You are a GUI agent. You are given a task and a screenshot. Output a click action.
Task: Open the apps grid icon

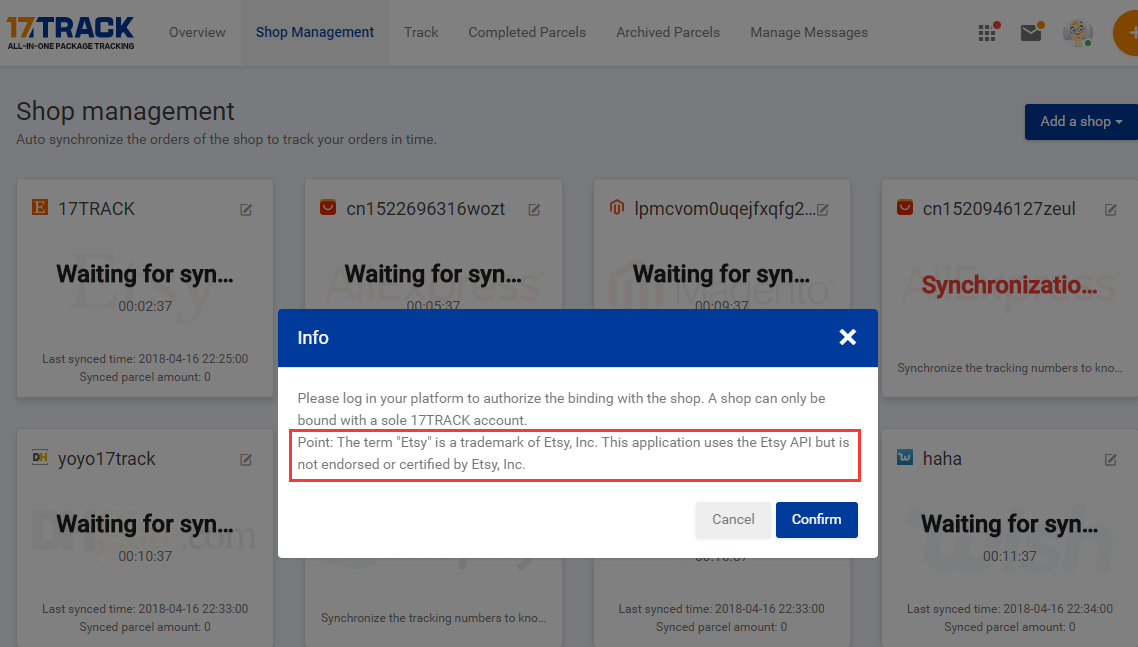pos(987,33)
